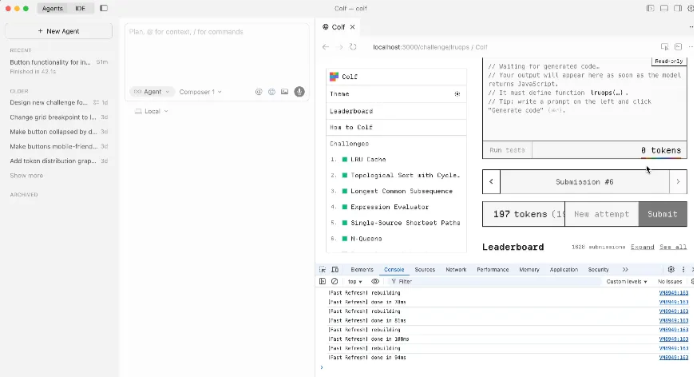Click the element picker icon beside address bar

(664, 47)
